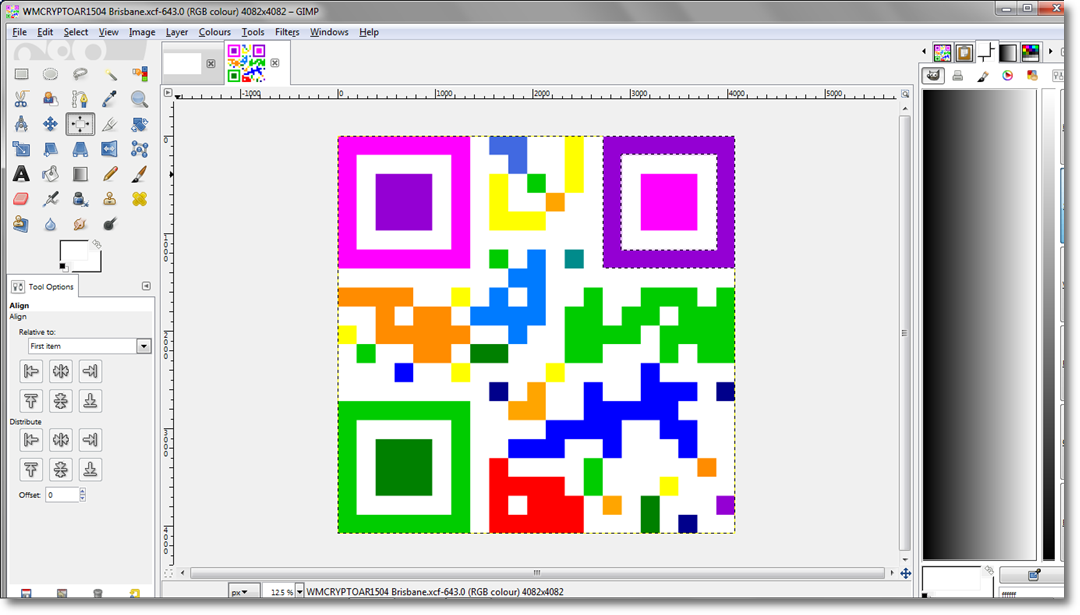1080x615 pixels.
Task: Select the Colour Picker eyedropper tool
Action: point(110,99)
